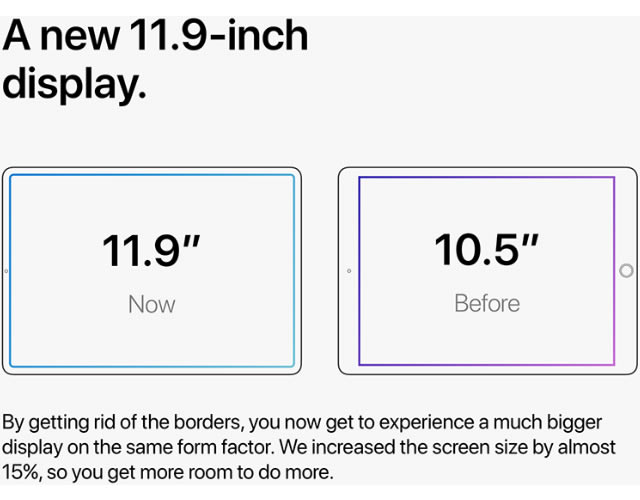Screen dimensions: 640x500
Task: Click the front camera dot on the Now tablet
Action: click(x=7, y=271)
